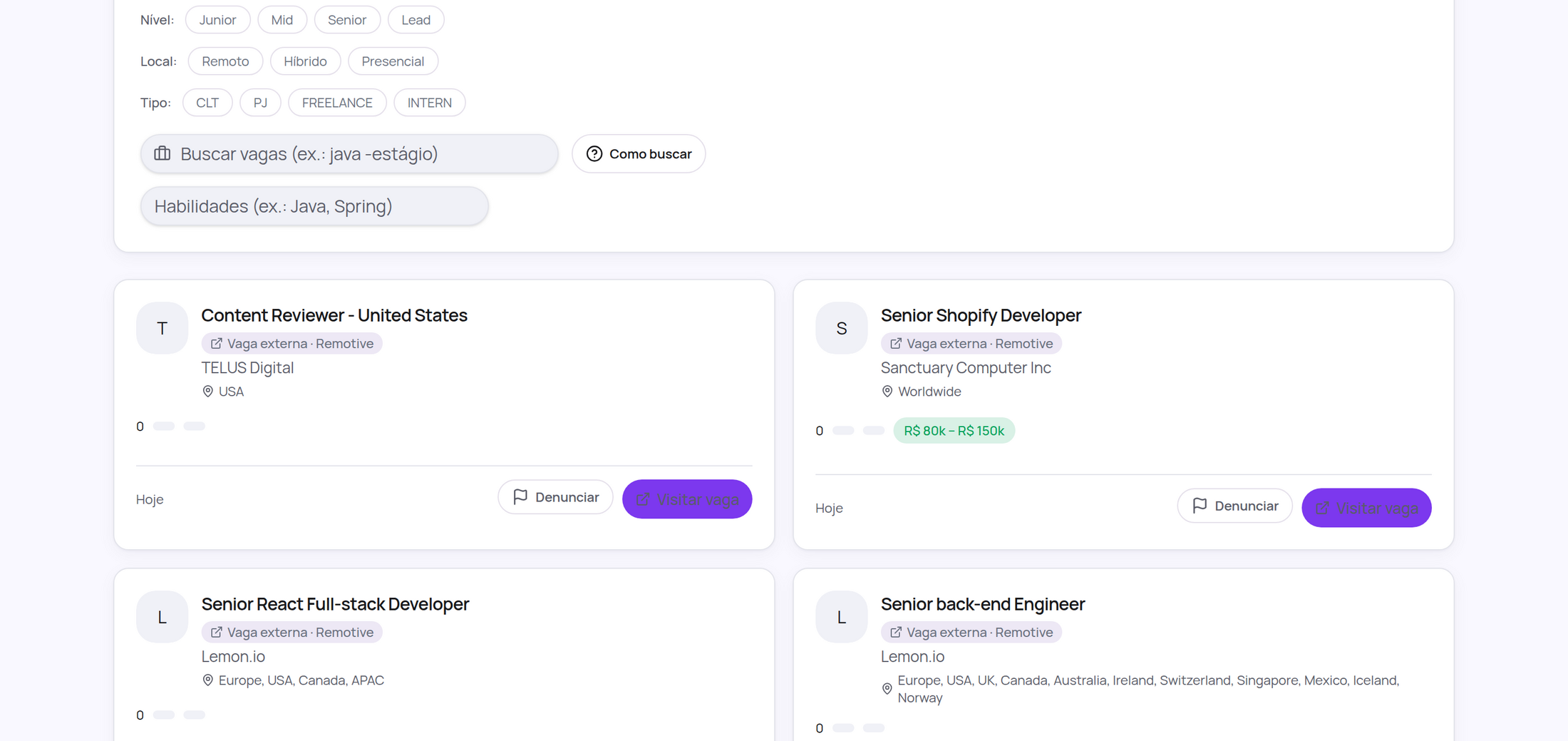Click Lemon.io on the Senior React Full-stack Developer card
This screenshot has height=741, width=1568.
coord(233,657)
